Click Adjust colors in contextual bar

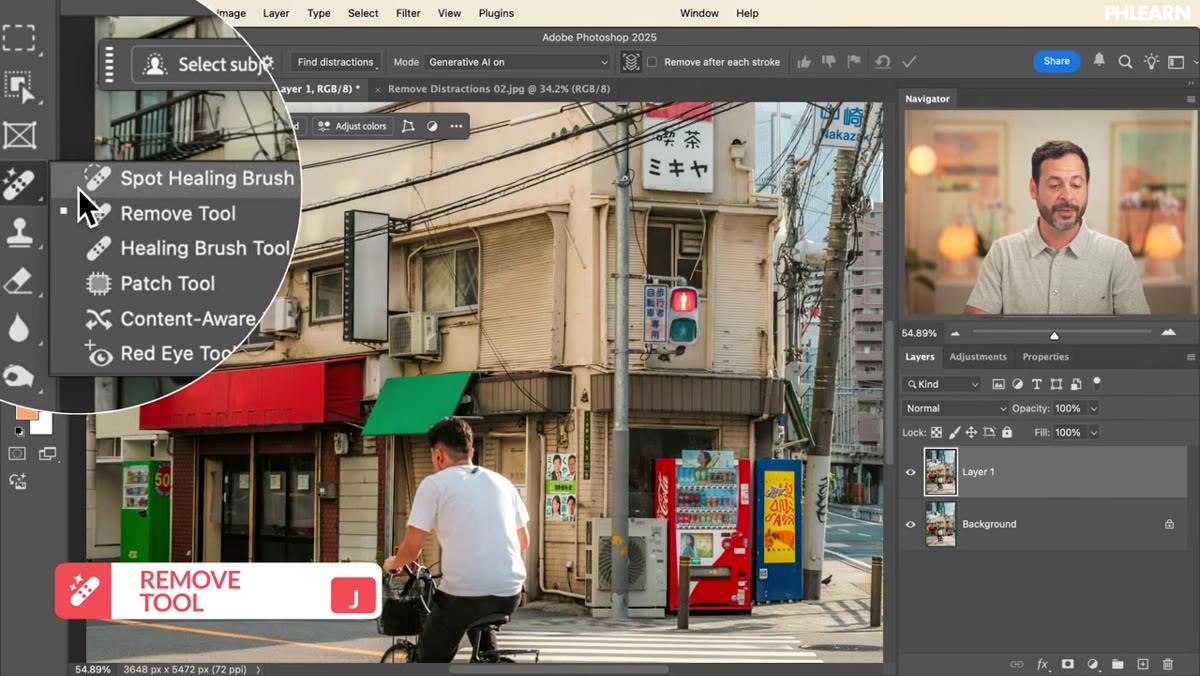[352, 126]
